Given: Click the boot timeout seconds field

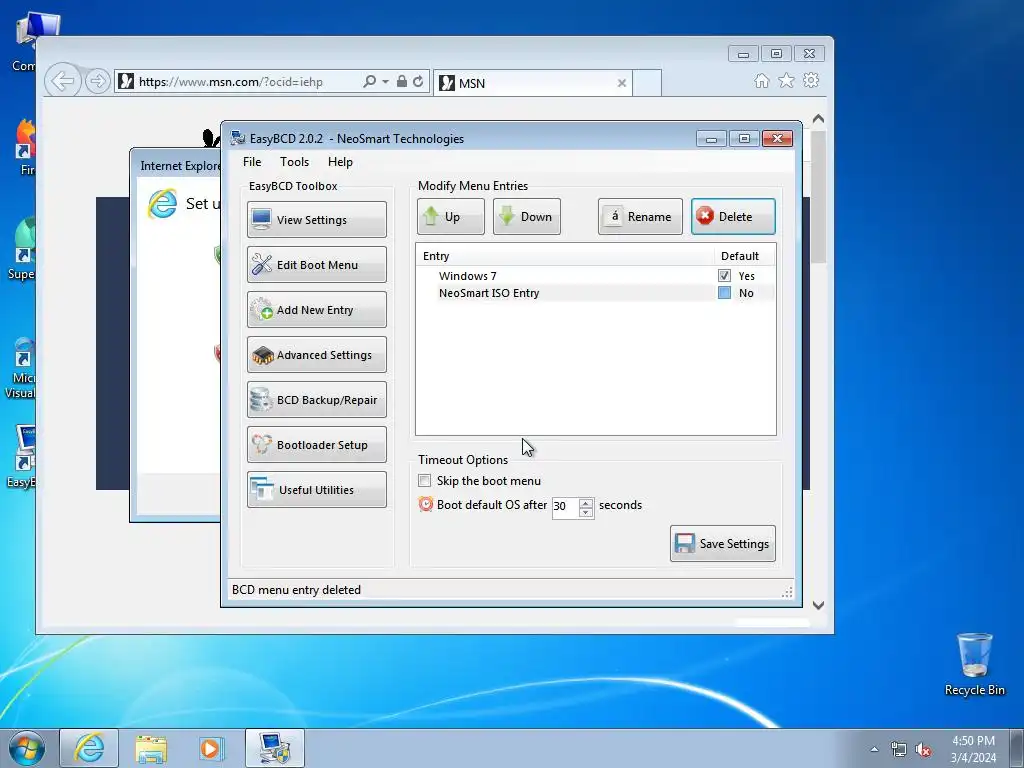Looking at the screenshot, I should point(565,507).
